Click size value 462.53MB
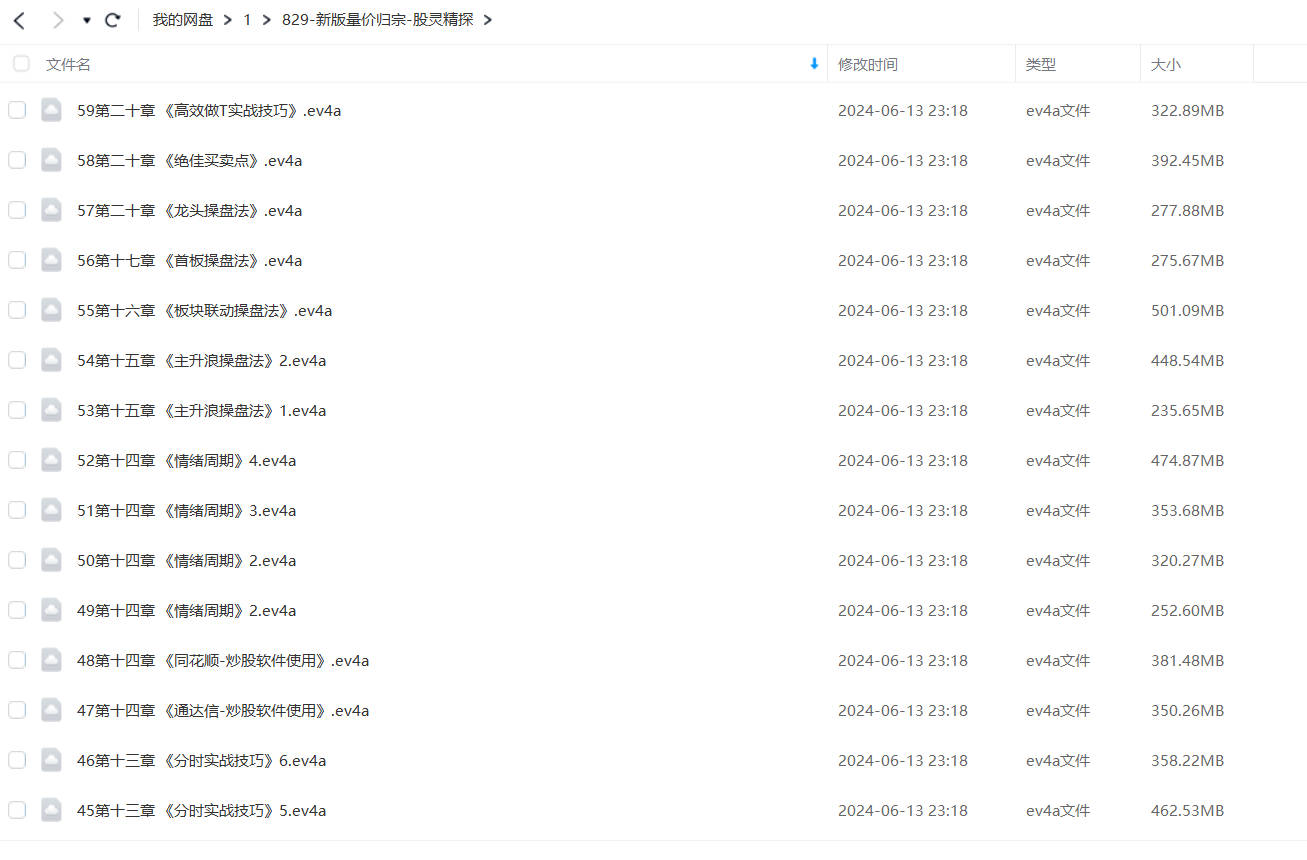This screenshot has height=860, width=1307. click(x=1187, y=811)
